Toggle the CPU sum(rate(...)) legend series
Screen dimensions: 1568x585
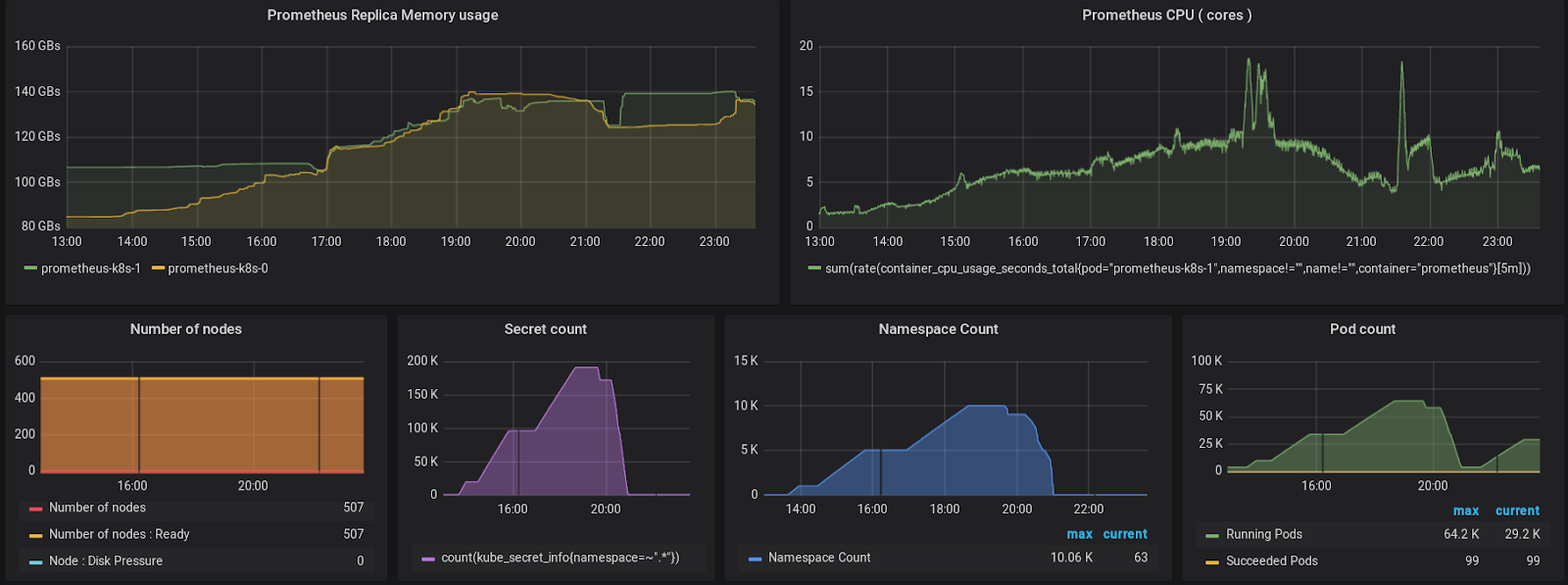pos(1177,268)
